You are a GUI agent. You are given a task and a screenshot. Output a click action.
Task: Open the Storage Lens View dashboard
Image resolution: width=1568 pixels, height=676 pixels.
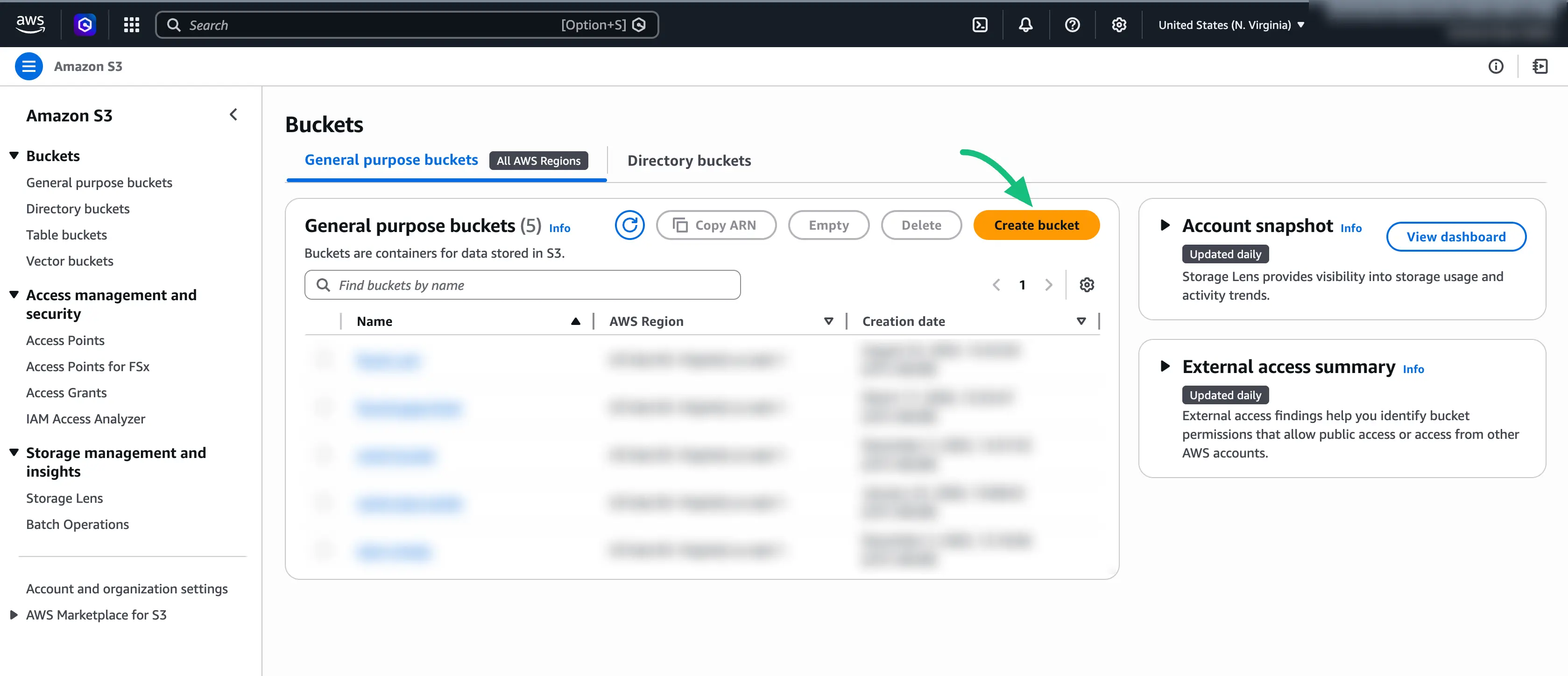(x=1456, y=237)
